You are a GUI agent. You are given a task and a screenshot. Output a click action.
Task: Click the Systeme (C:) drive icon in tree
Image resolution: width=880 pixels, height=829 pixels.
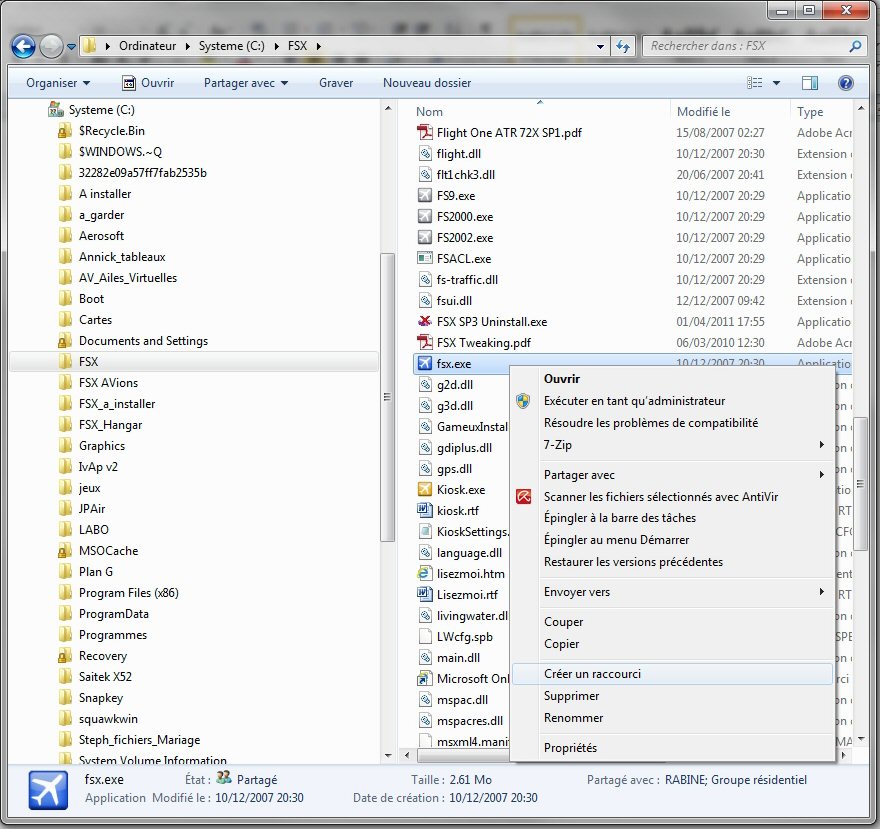(56, 109)
